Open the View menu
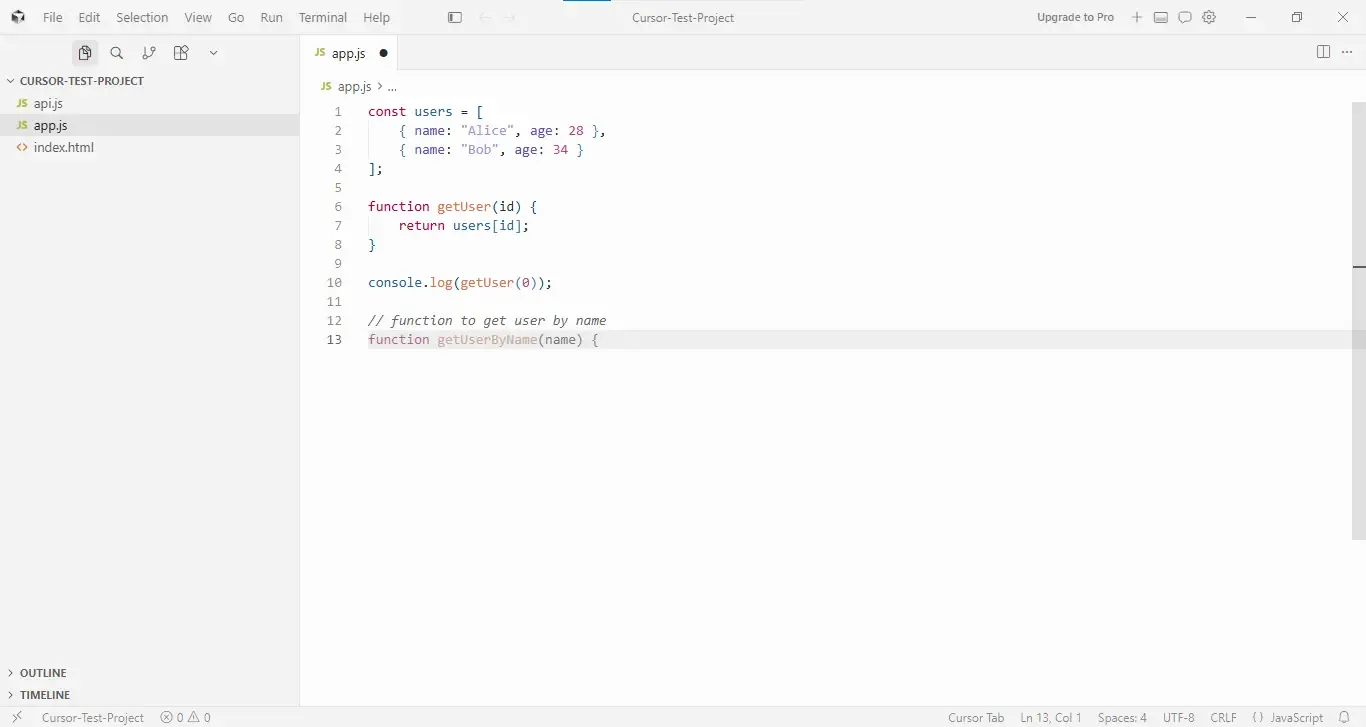The width and height of the screenshot is (1366, 727). [x=198, y=17]
